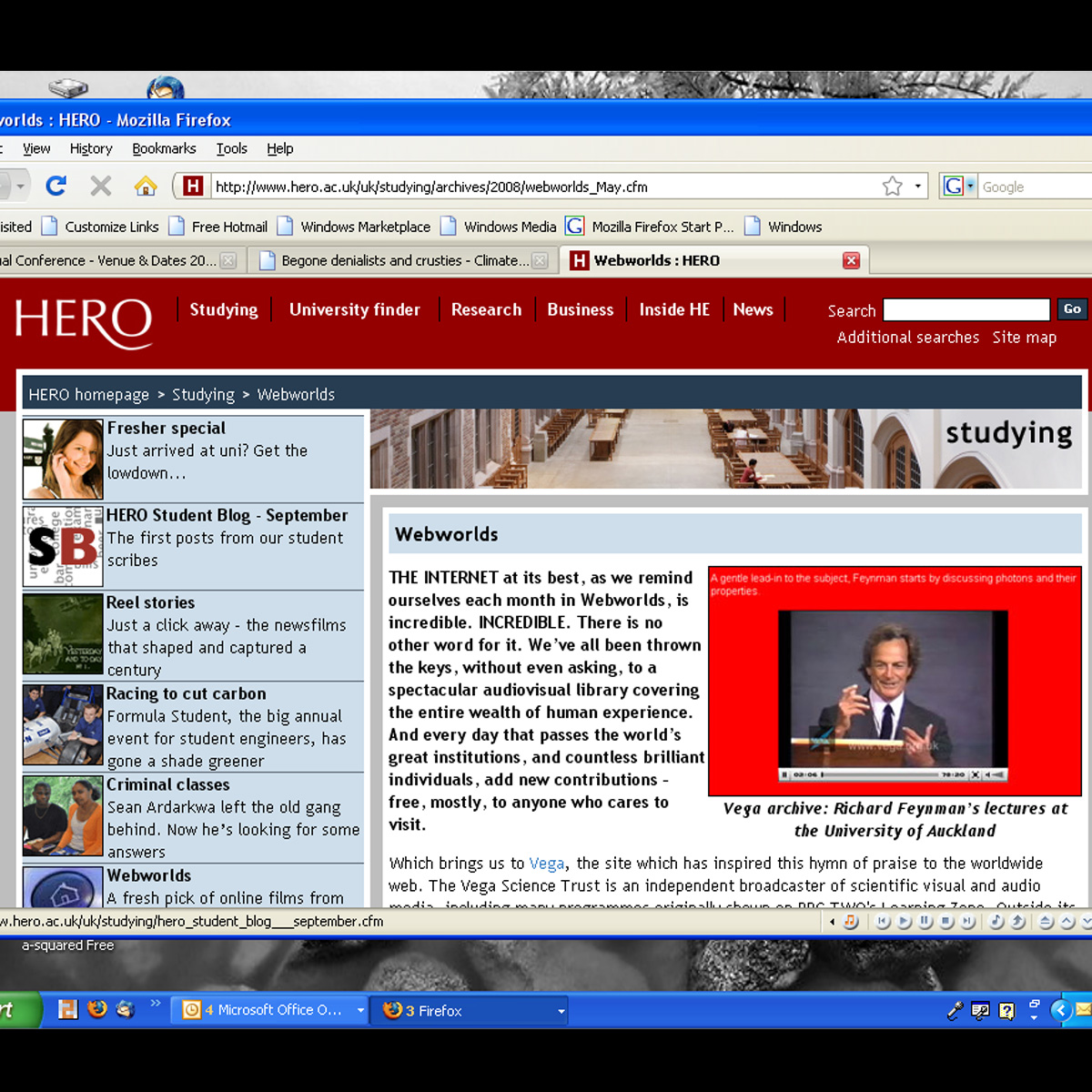Open the speech tools icon in language bar
Viewport: 1092px width, 1092px height.
[x=980, y=1010]
